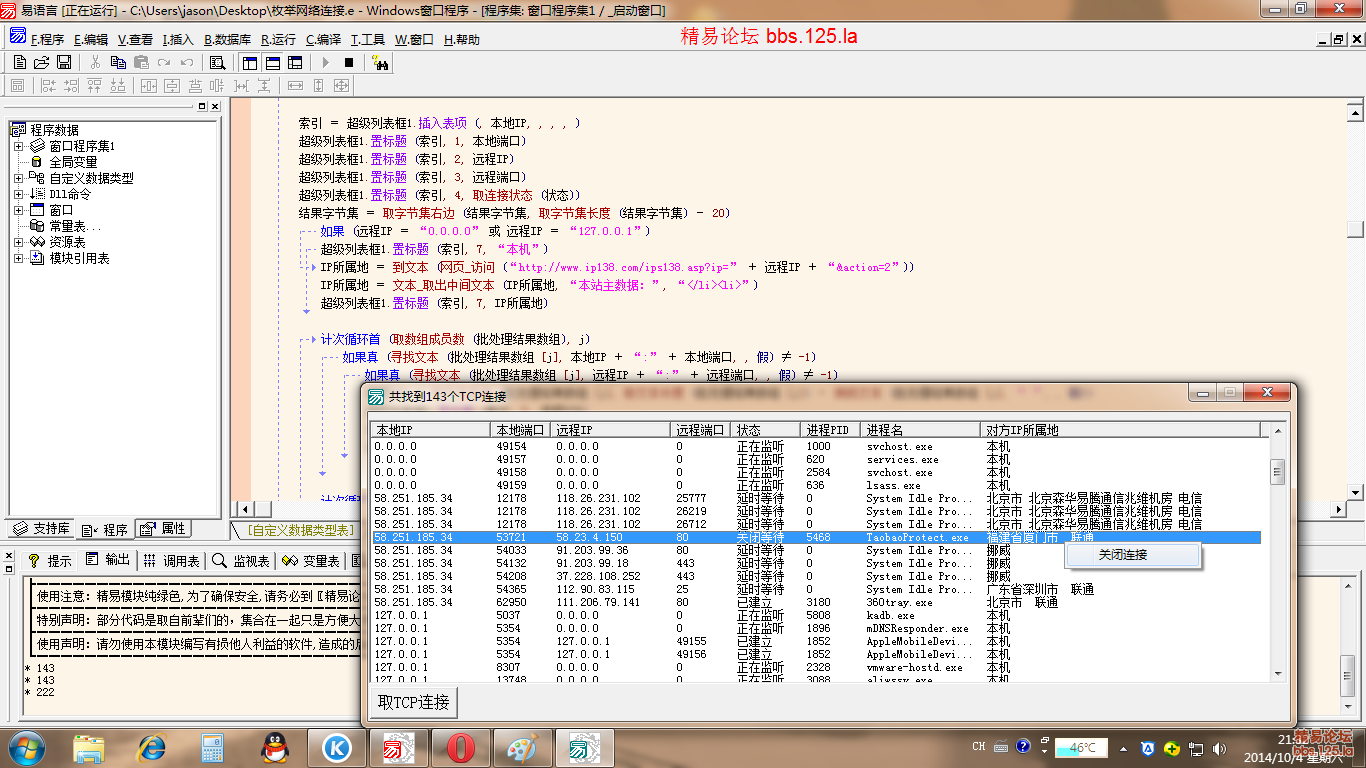Click the 取TCP连接 button

[x=413, y=702]
